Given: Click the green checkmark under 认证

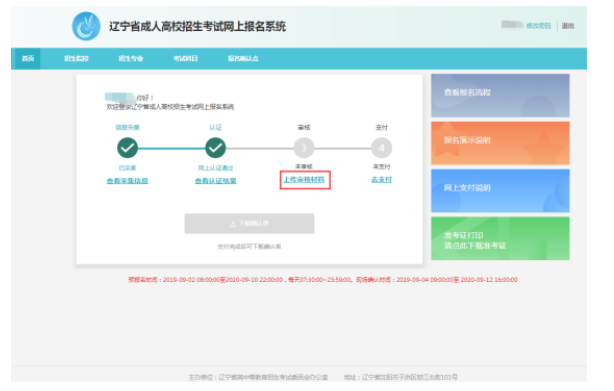Looking at the screenshot, I should [x=215, y=148].
